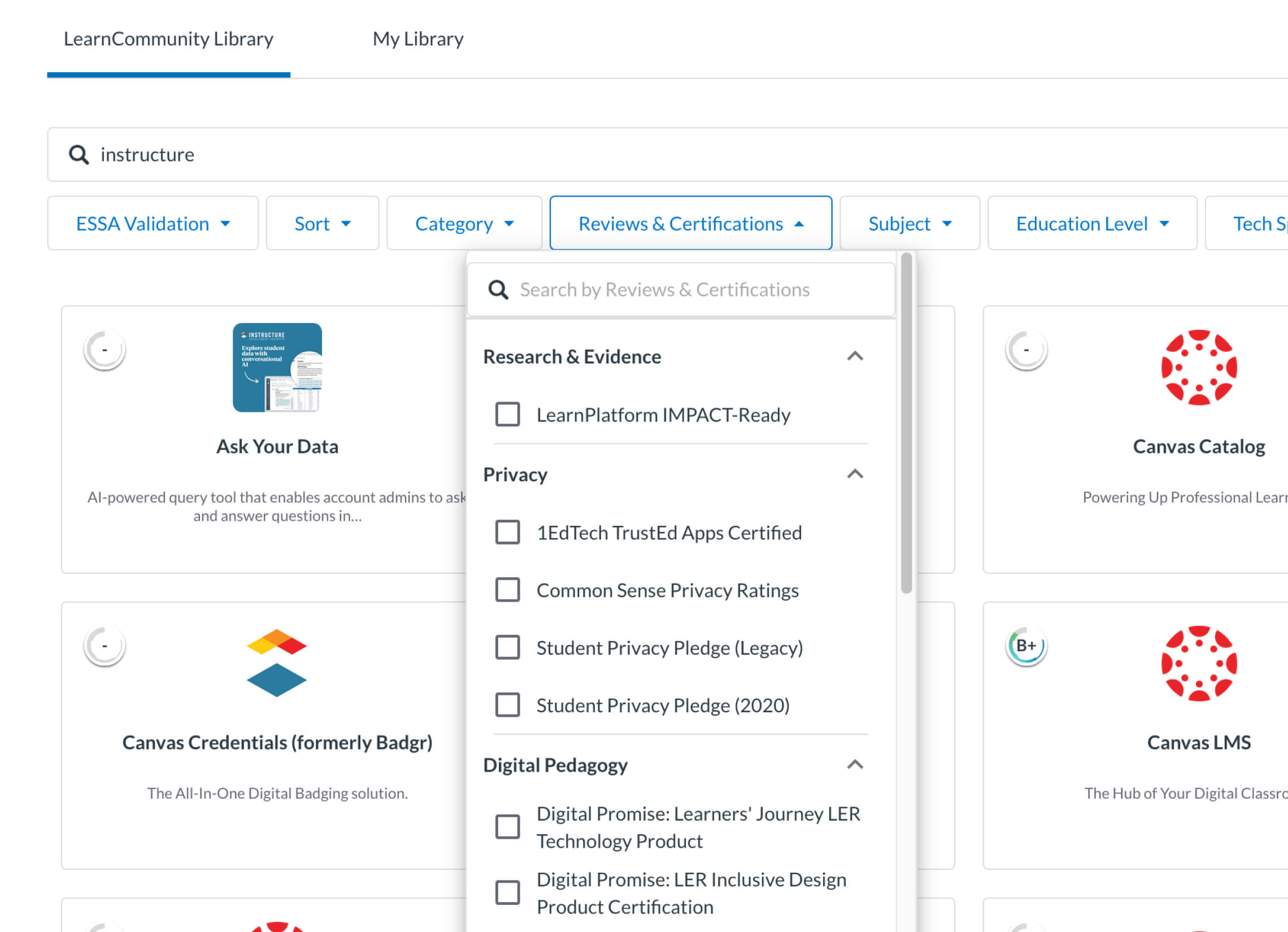Screen dimensions: 1288x932
Task: Click the magnifier icon in main search bar
Action: click(x=79, y=154)
